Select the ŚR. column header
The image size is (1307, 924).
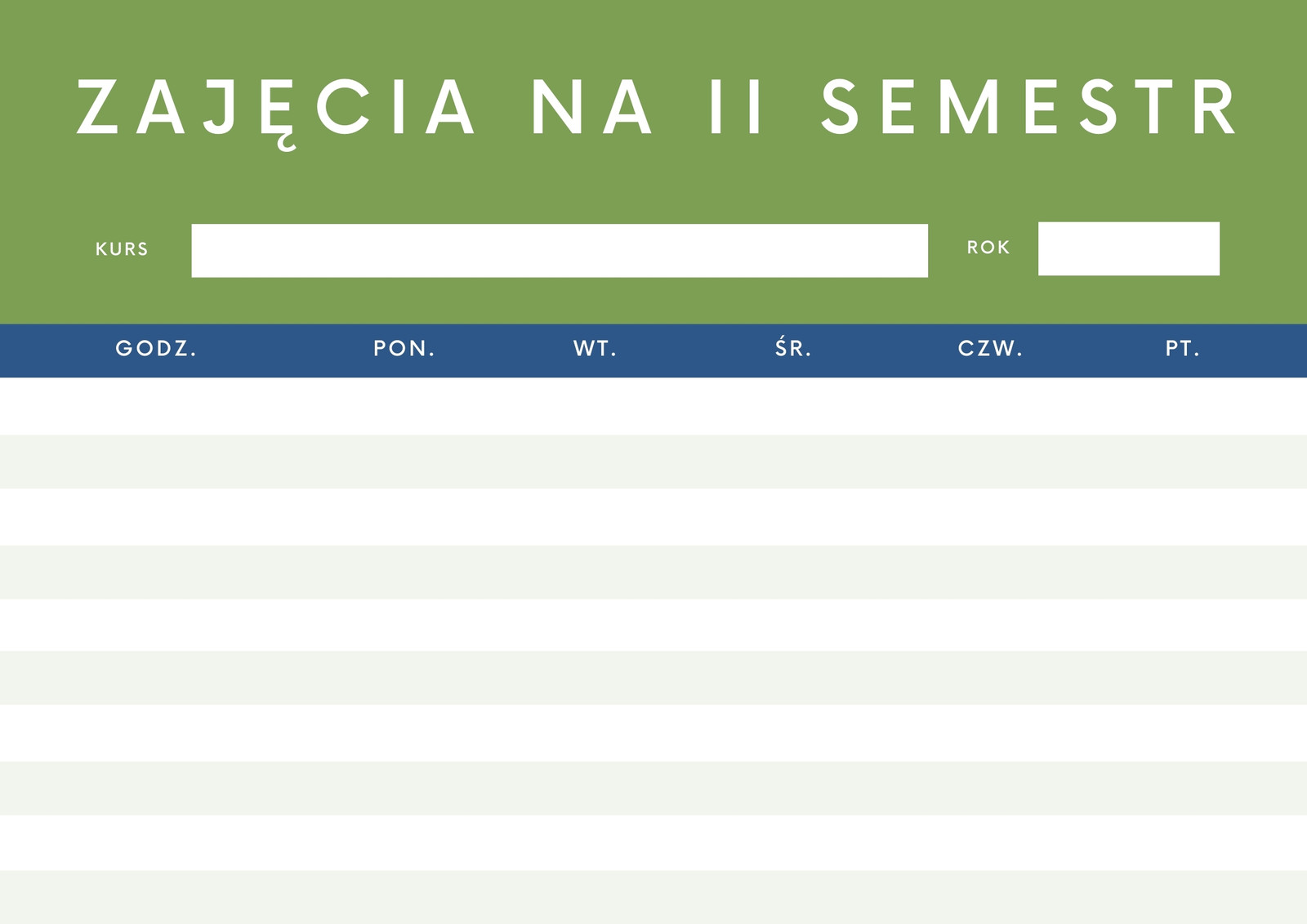tap(793, 348)
